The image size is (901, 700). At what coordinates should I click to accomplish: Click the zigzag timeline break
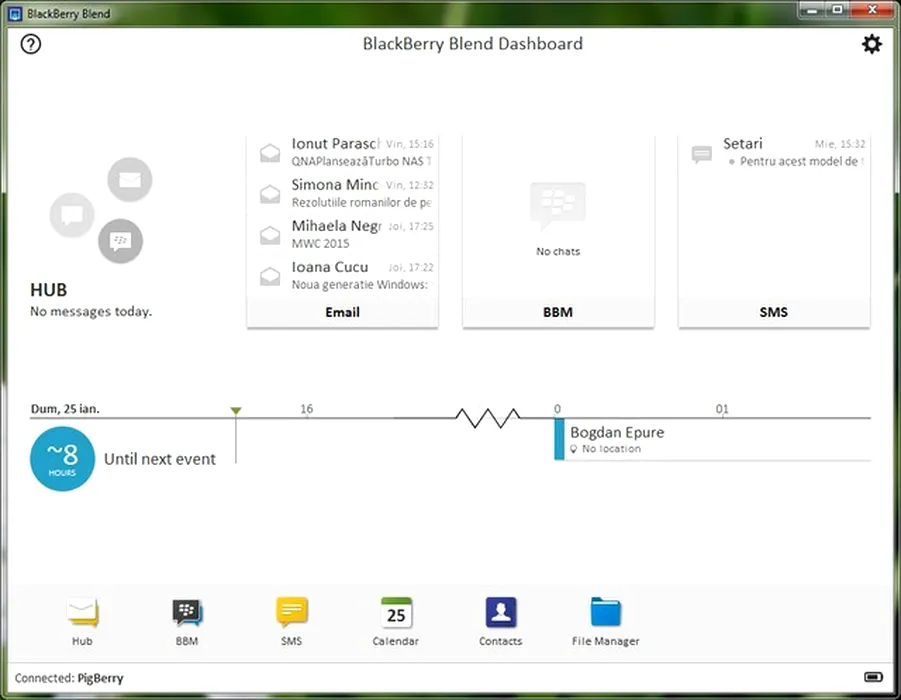tap(488, 418)
